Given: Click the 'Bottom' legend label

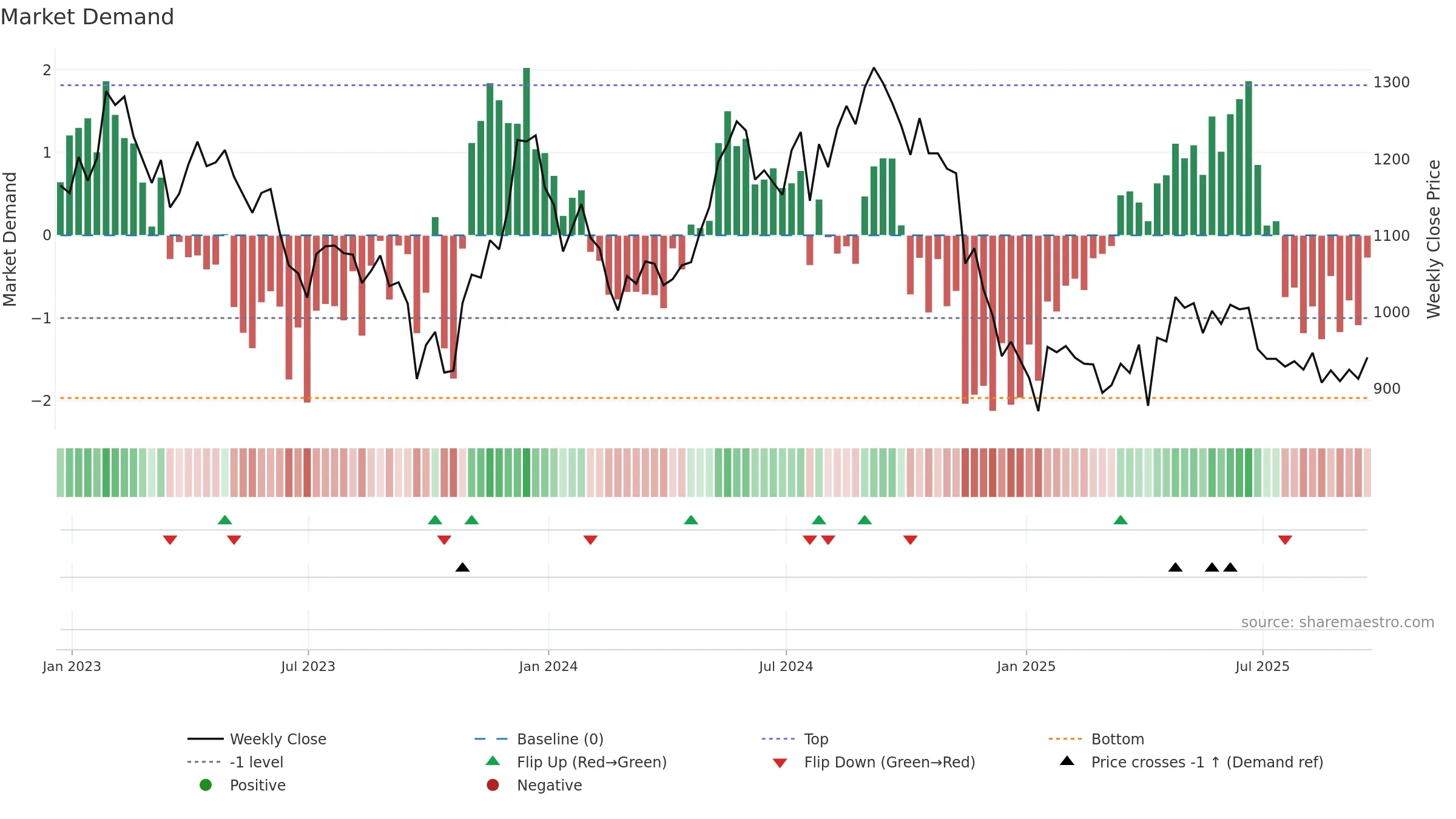Looking at the screenshot, I should (1117, 739).
